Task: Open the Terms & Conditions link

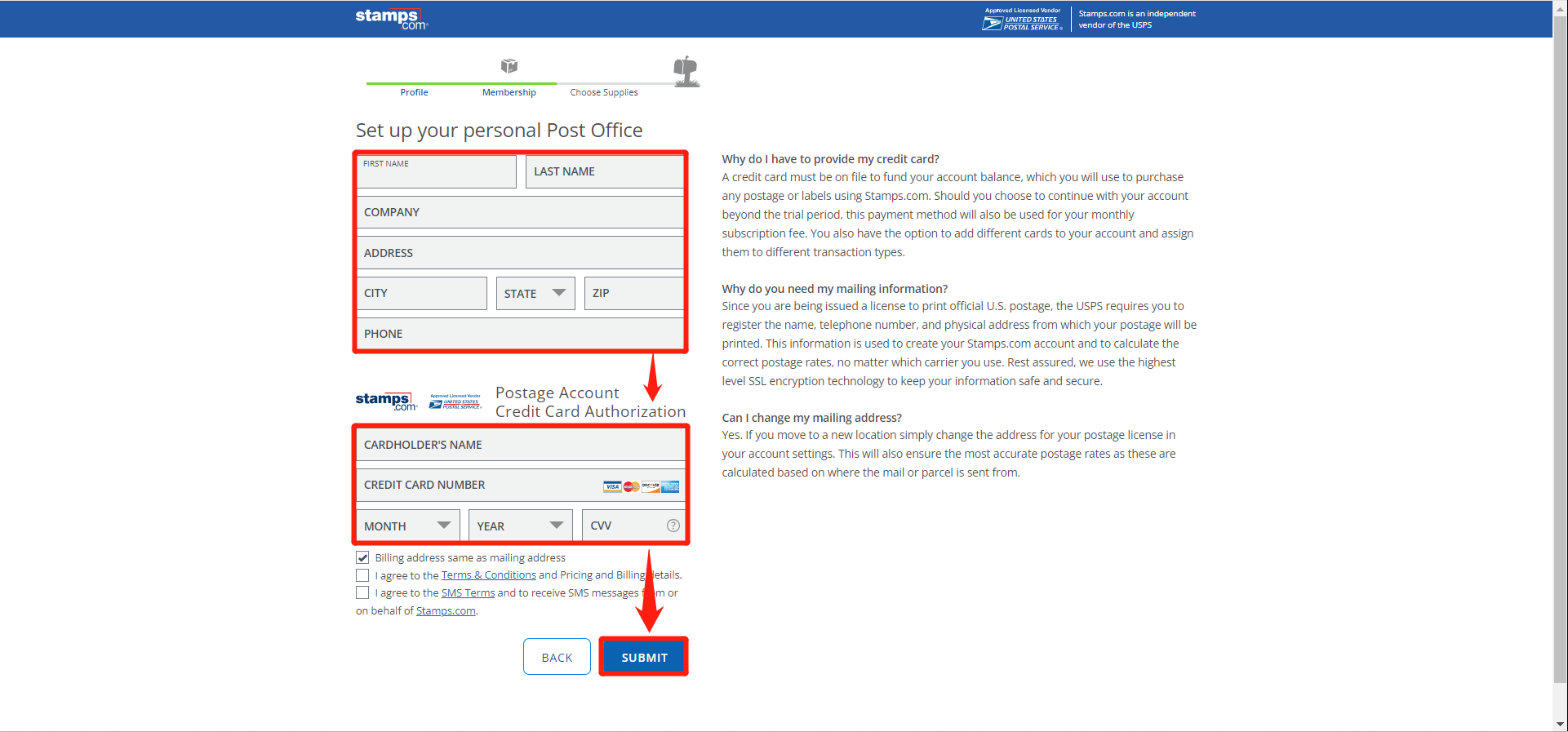Action: [x=488, y=575]
